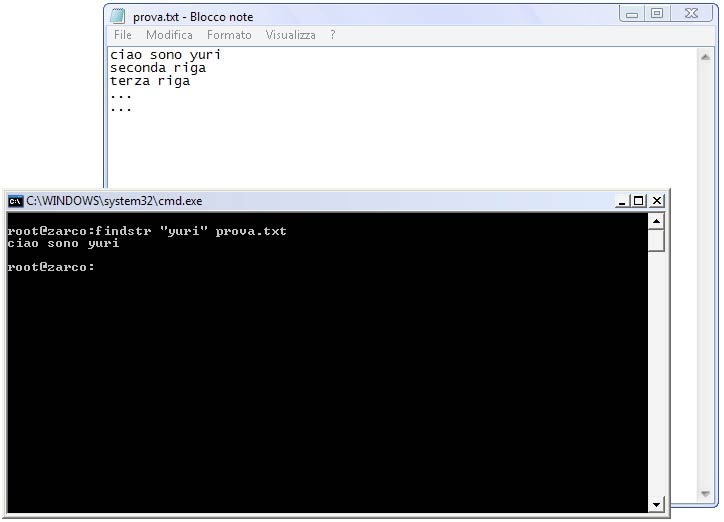Maximize the Blocco note window
The image size is (724, 522).
tap(657, 14)
